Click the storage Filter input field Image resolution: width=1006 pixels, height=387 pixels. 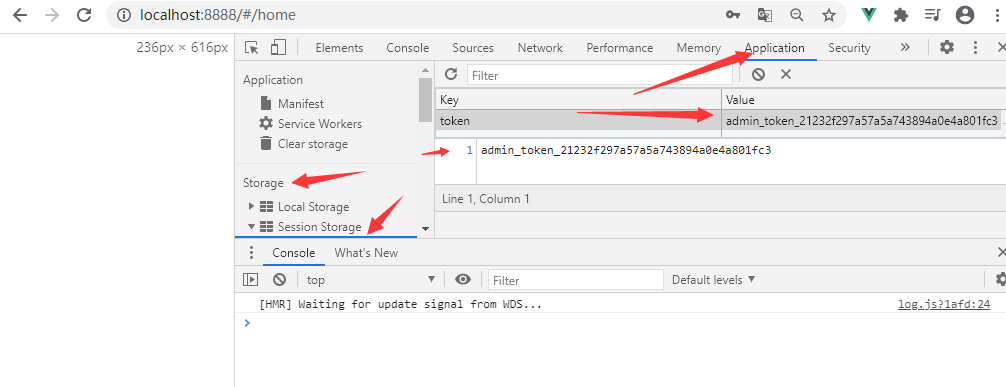599,75
